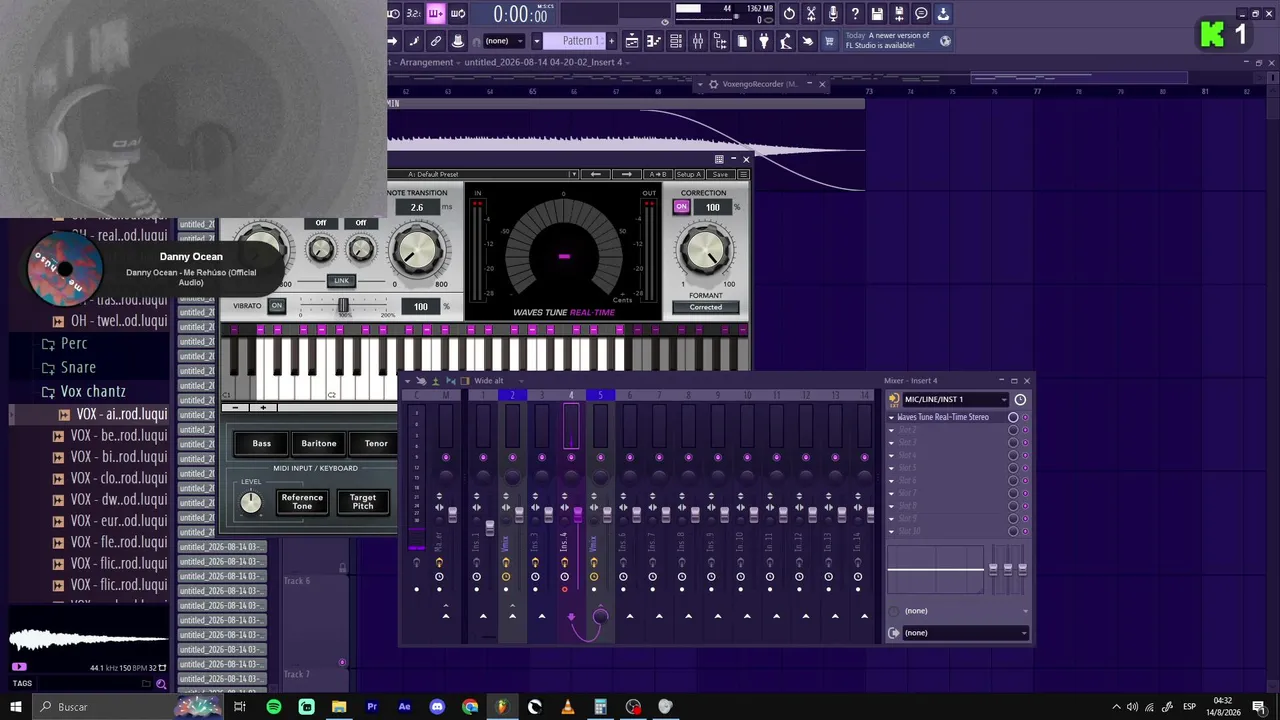Screen dimensions: 1280x720
Task: Click the shopping cart content library icon
Action: click(829, 41)
